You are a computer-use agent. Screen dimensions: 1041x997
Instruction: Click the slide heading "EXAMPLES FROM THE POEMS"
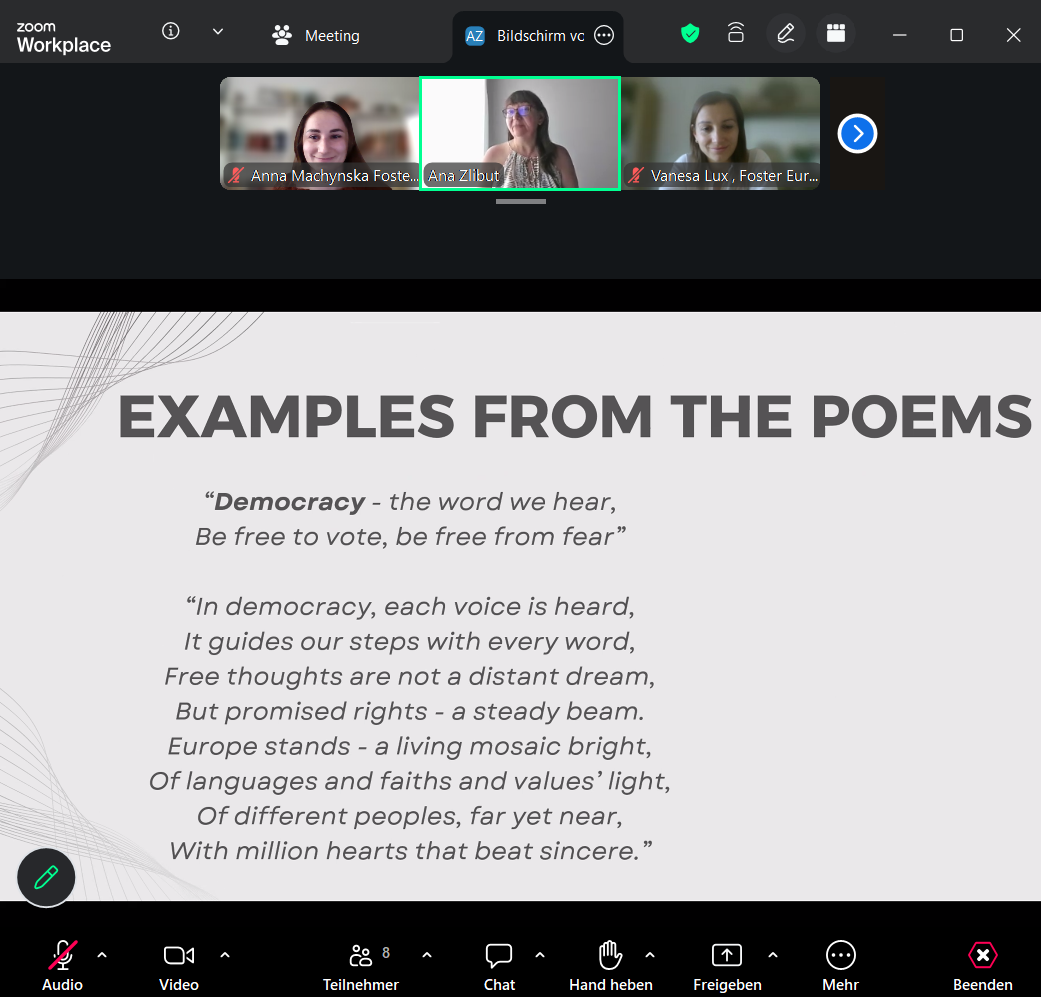[x=575, y=417]
